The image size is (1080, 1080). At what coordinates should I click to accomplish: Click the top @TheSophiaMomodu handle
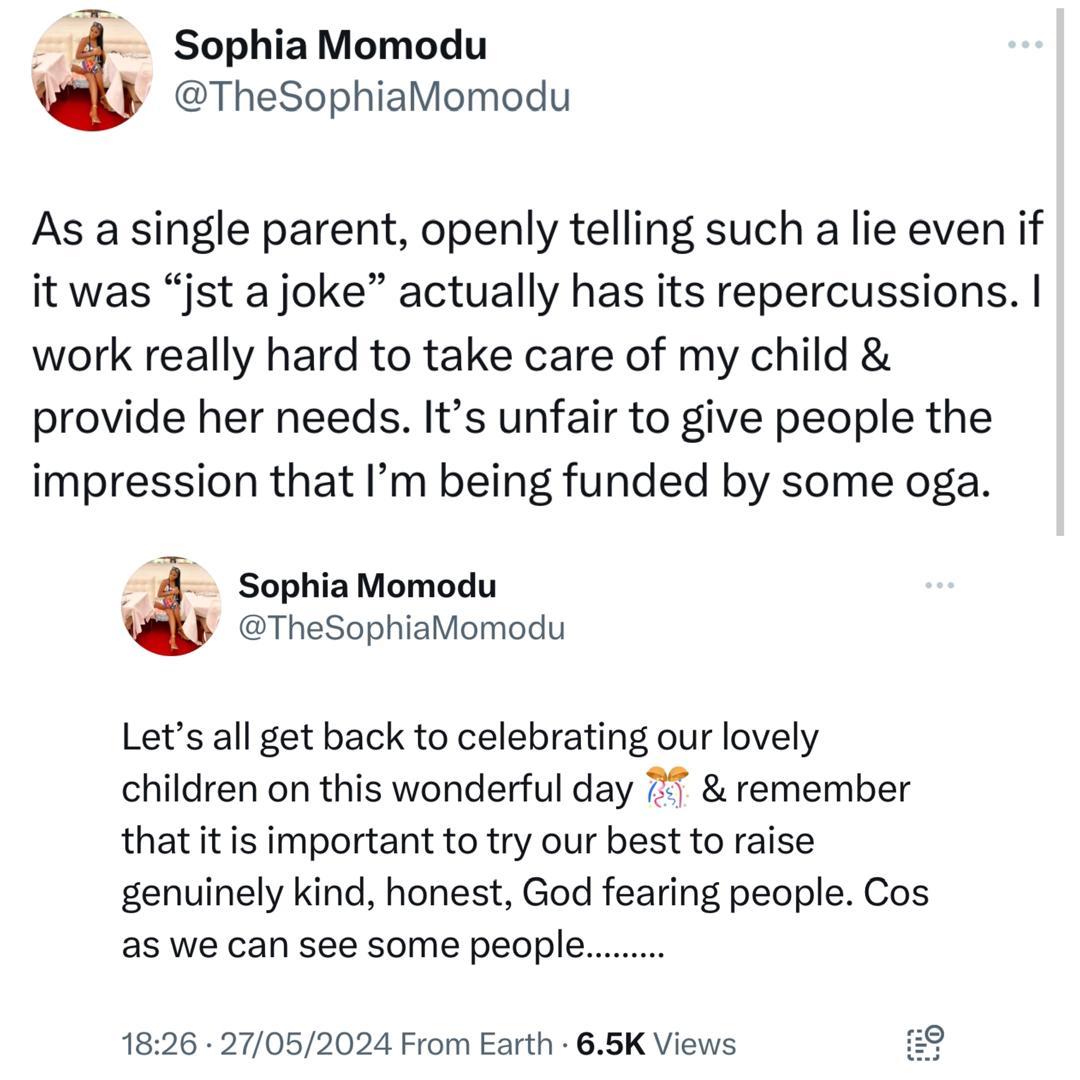tap(371, 97)
